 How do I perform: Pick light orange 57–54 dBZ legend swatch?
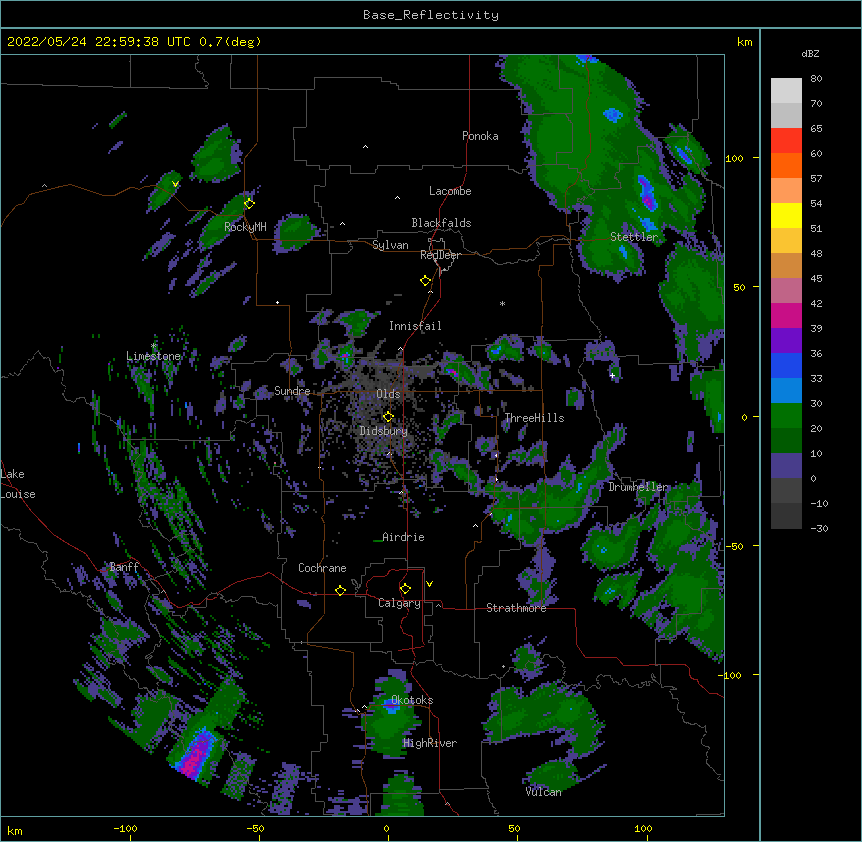coord(786,191)
